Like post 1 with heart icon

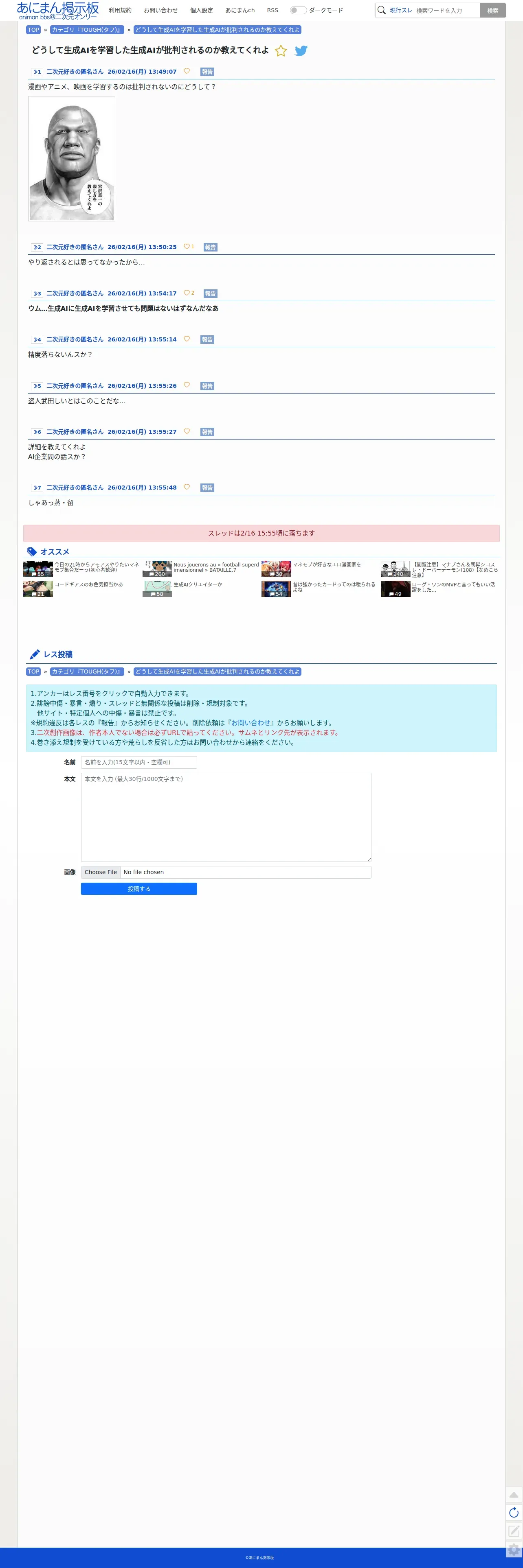187,71
